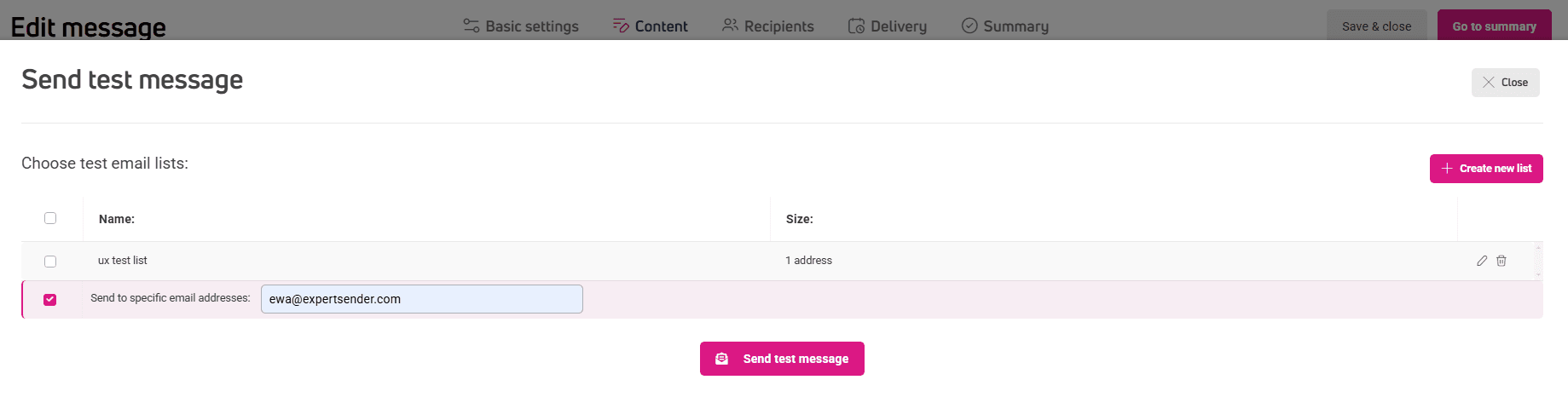
Task: Click the Summary checkmark circle icon
Action: (x=969, y=26)
